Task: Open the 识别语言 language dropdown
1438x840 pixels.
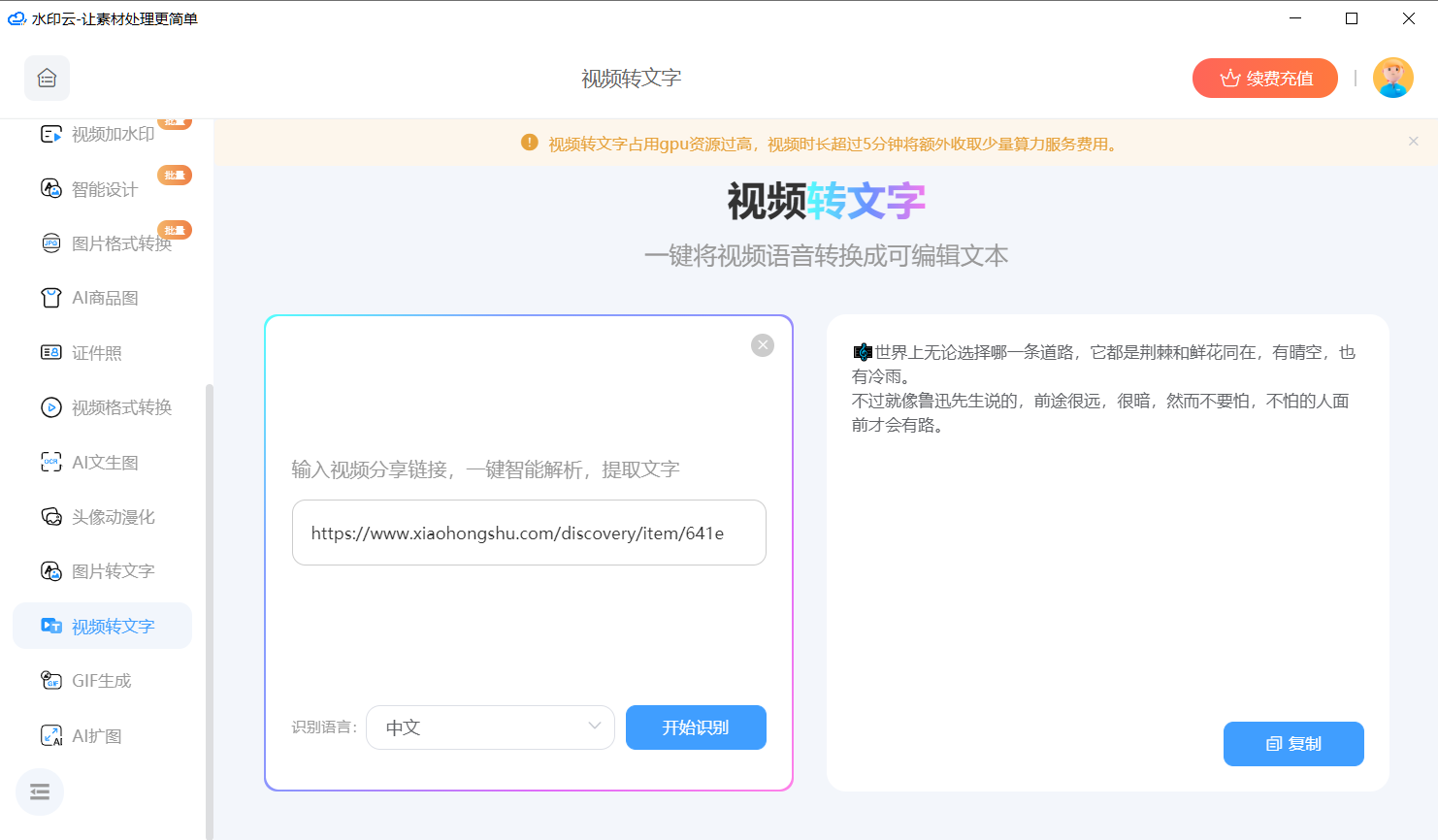Action: [x=489, y=727]
